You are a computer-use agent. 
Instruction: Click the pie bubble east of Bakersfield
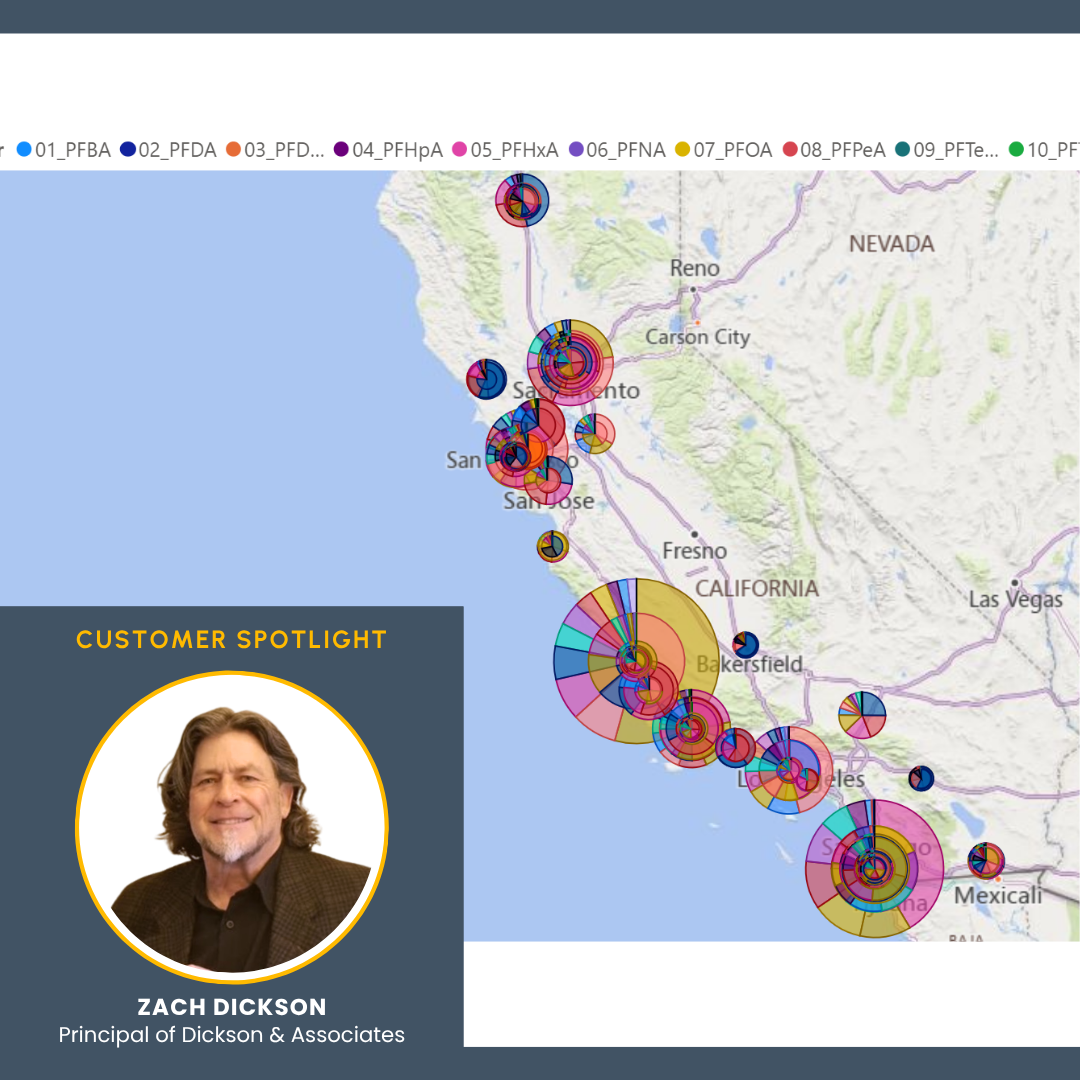862,715
